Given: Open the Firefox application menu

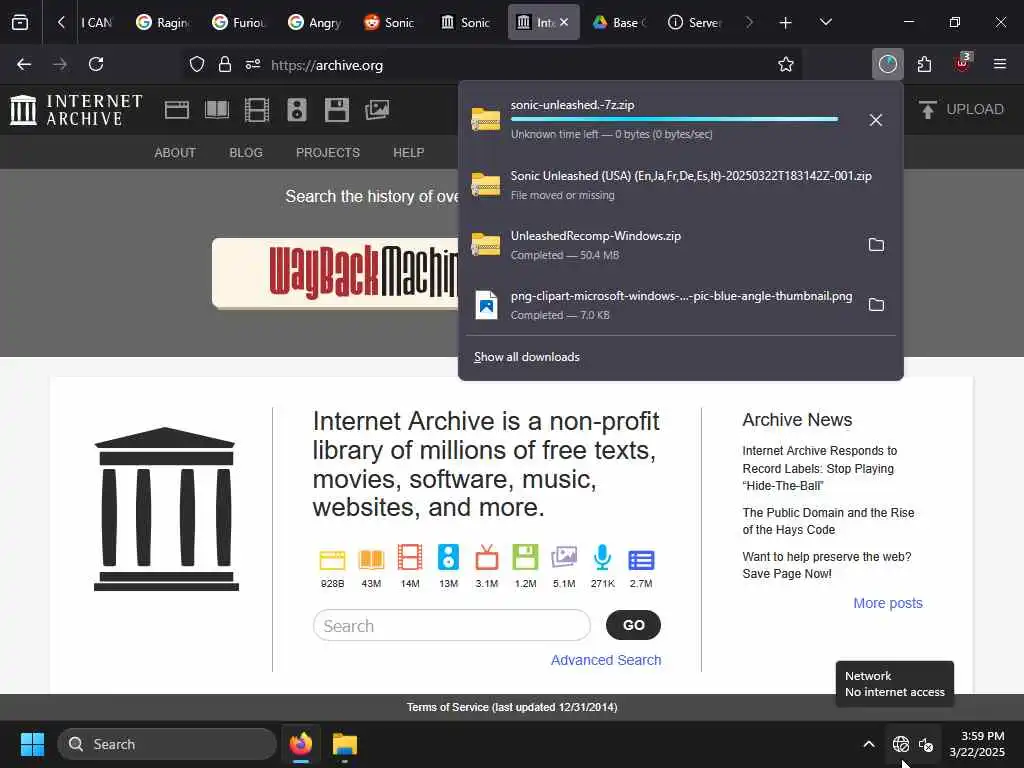Looking at the screenshot, I should point(1000,64).
